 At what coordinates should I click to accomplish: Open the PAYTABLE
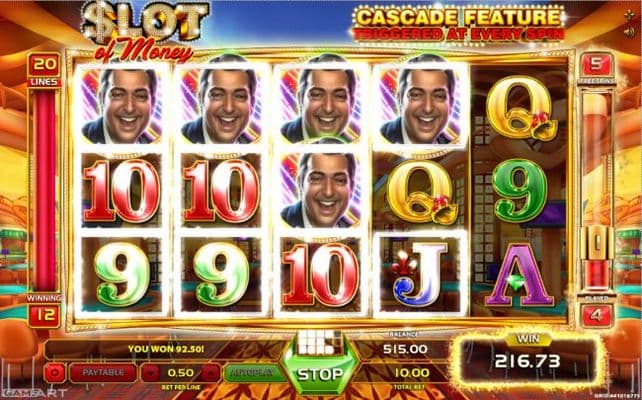[103, 373]
